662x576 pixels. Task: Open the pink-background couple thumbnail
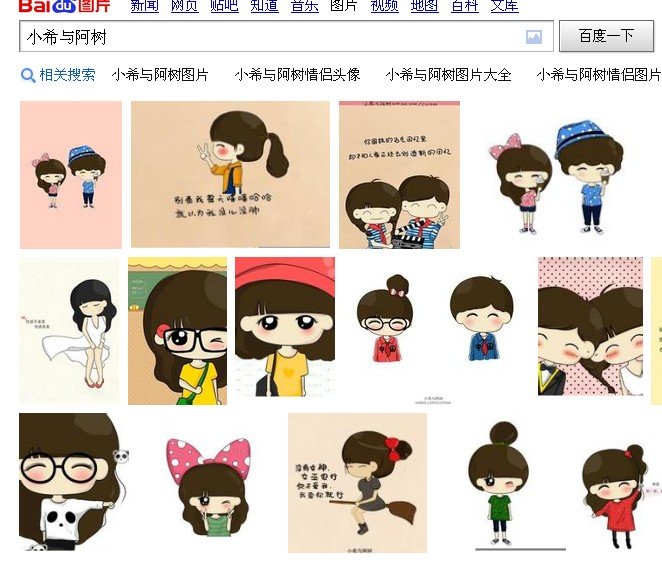tap(71, 175)
